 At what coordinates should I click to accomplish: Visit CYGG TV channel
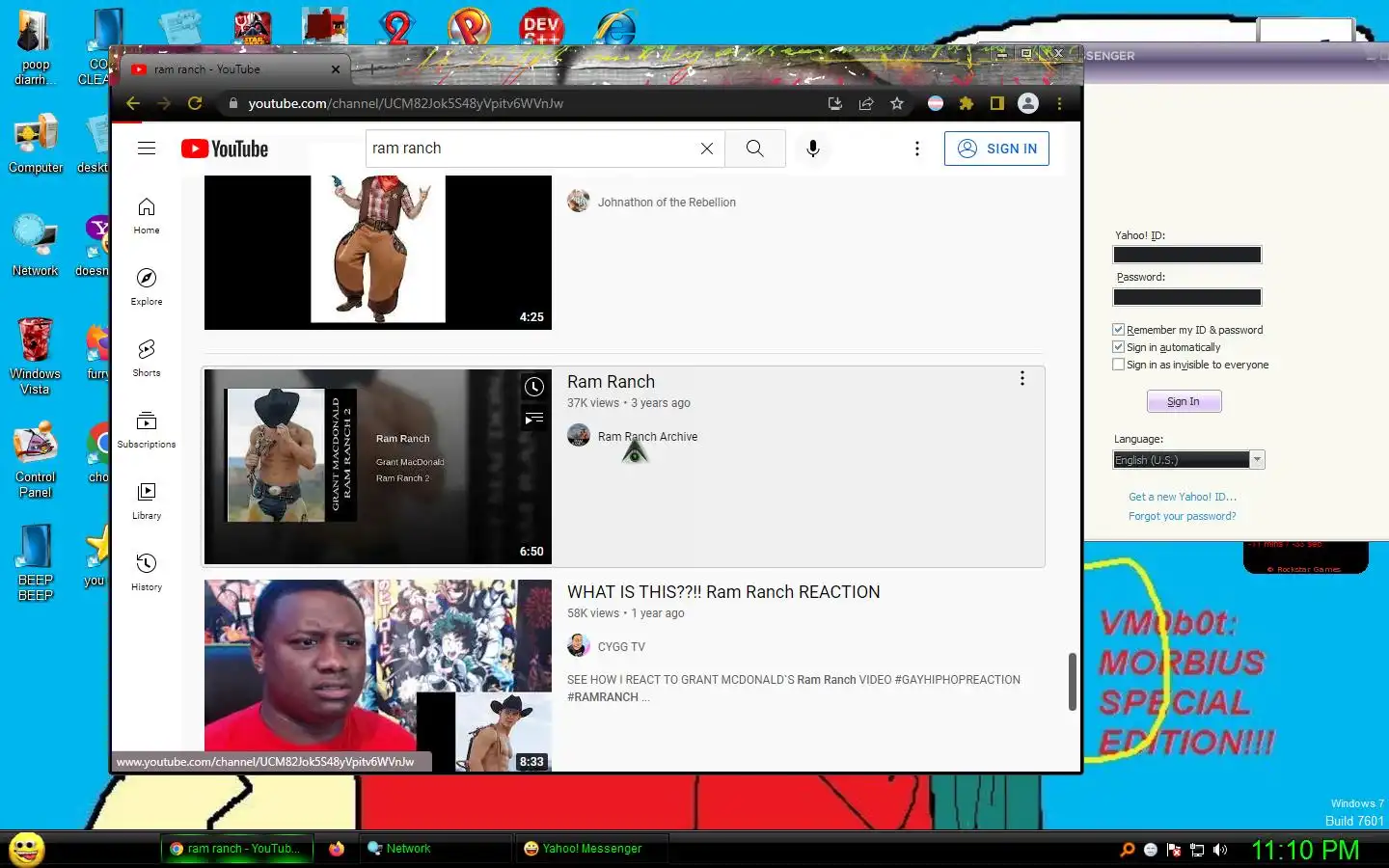[621, 647]
